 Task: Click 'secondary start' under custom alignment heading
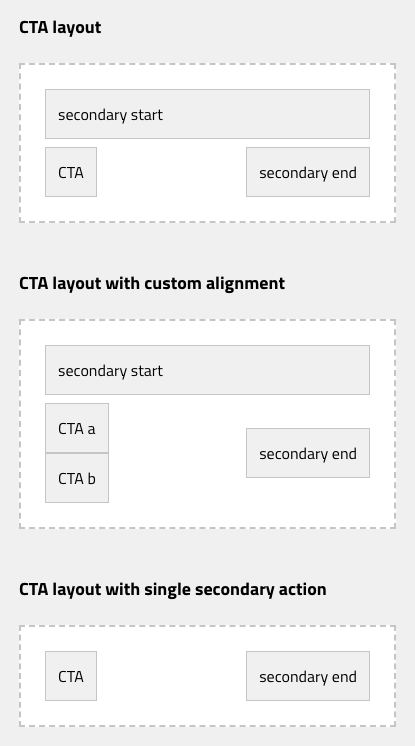207,370
